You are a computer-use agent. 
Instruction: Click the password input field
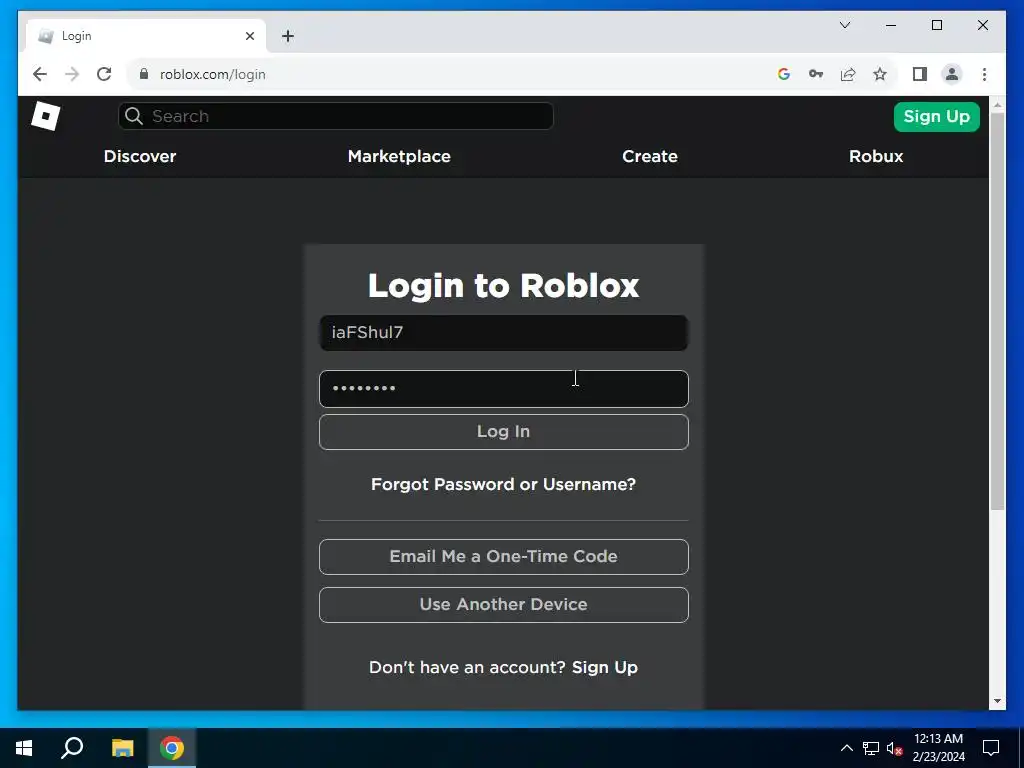coord(504,389)
